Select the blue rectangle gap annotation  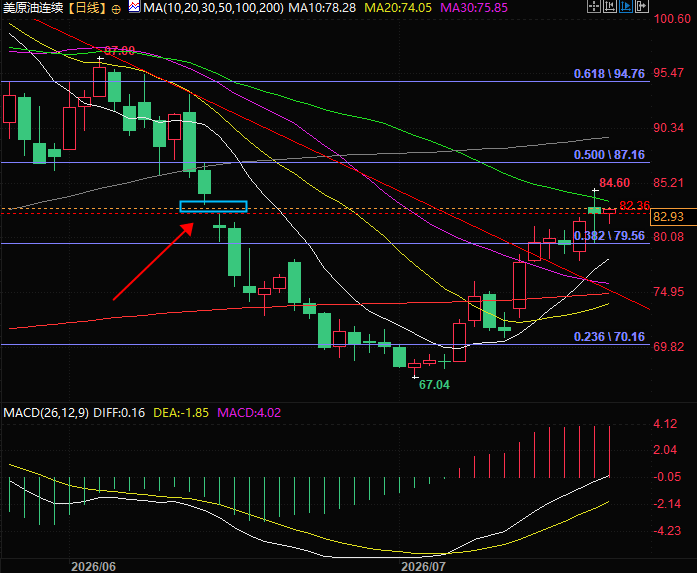[x=213, y=207]
